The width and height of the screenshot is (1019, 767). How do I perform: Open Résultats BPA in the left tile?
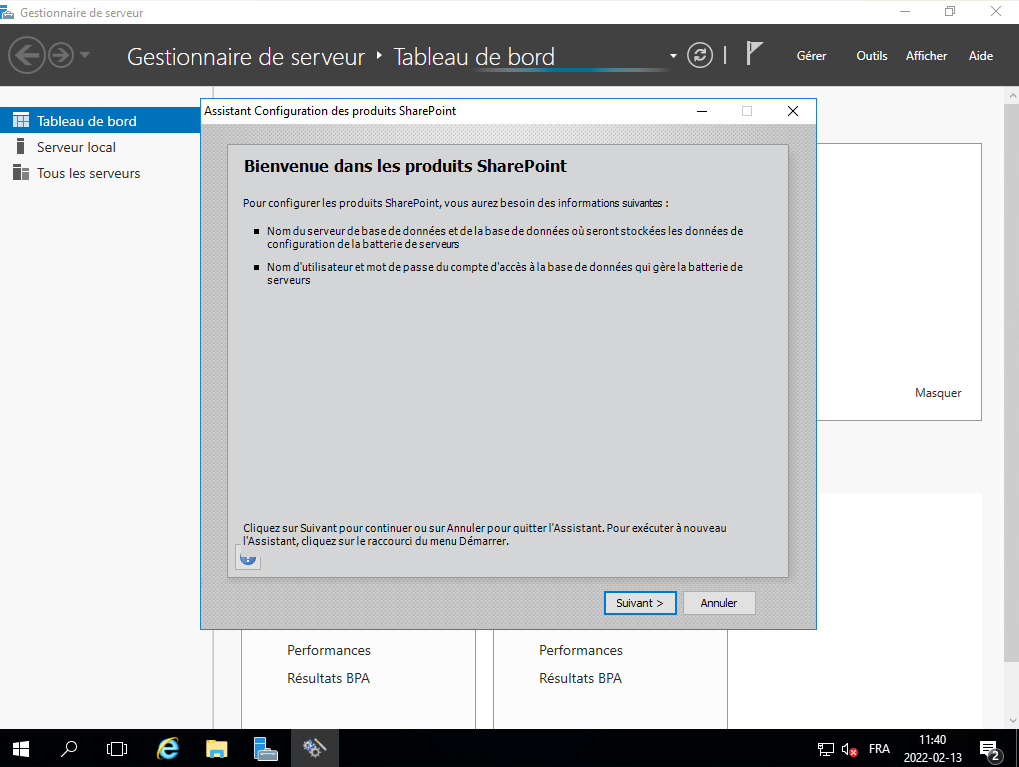click(x=328, y=678)
